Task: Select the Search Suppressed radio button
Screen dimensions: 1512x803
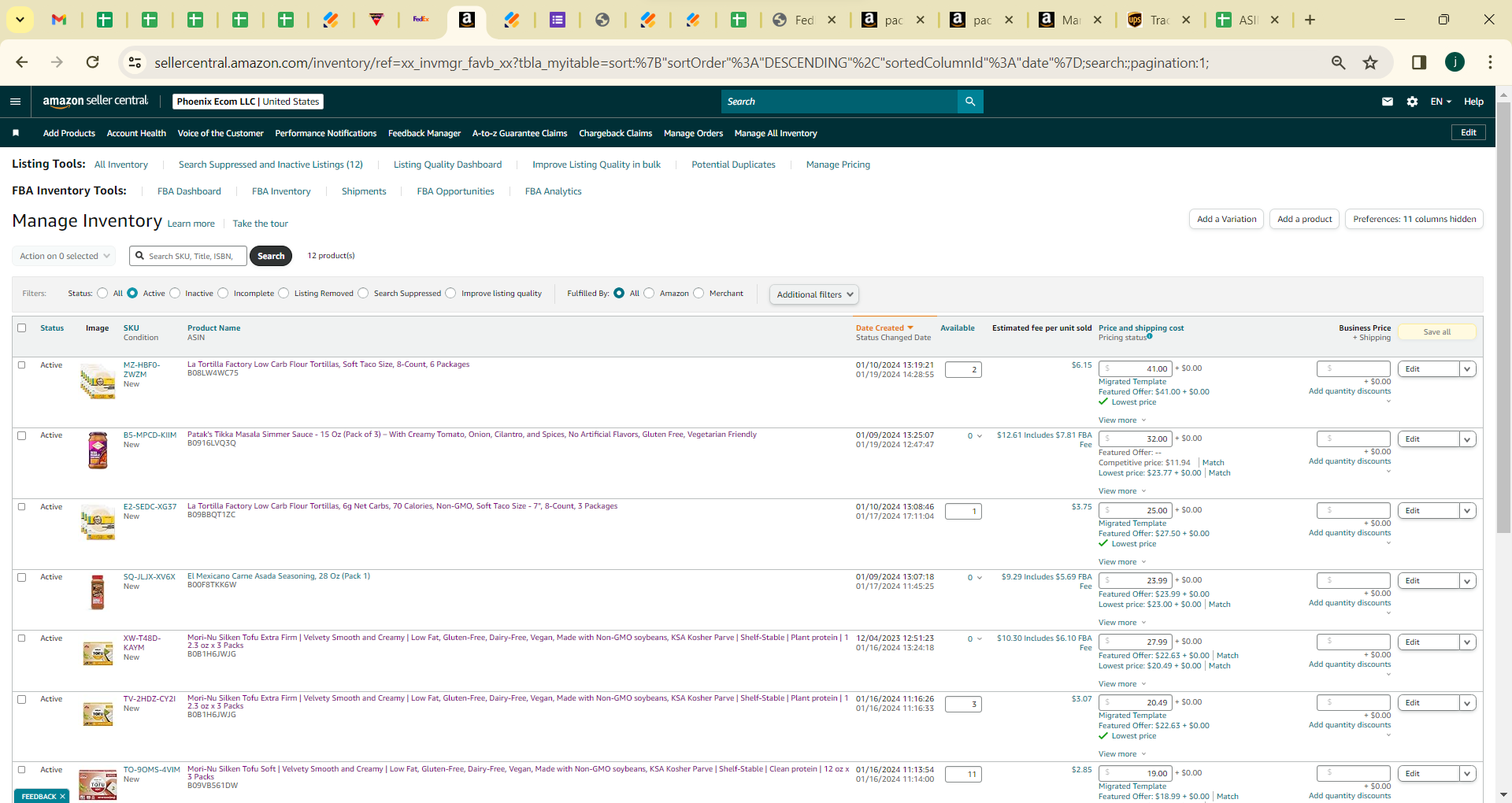Action: [x=363, y=294]
